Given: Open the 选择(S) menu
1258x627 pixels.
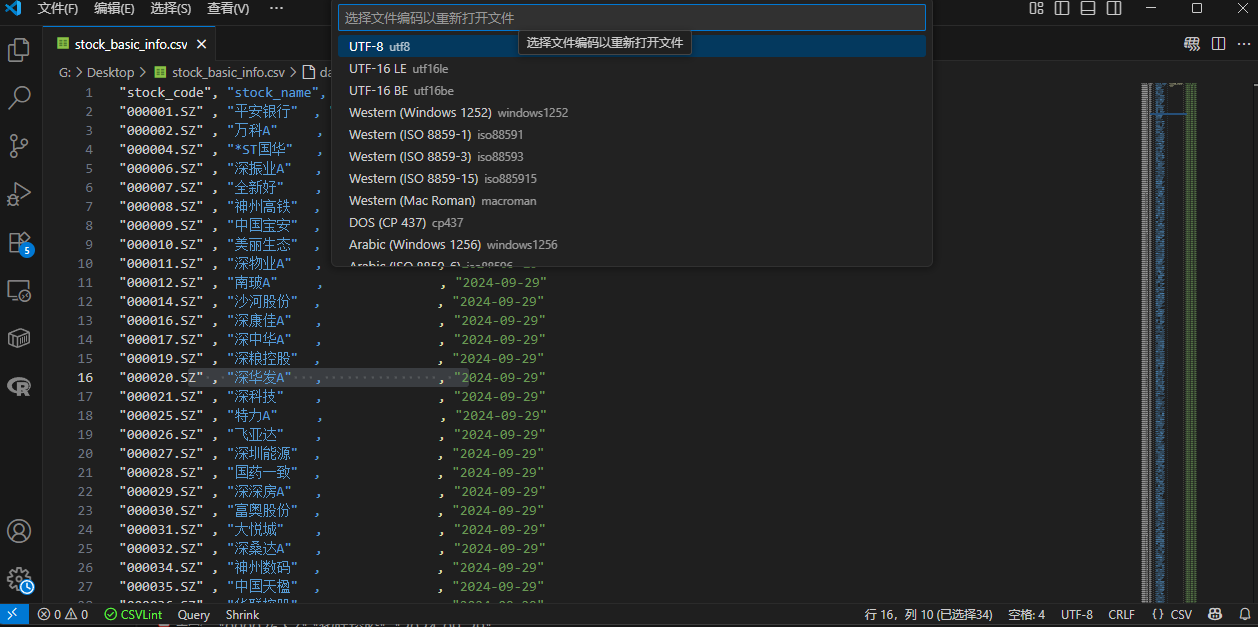Looking at the screenshot, I should click(171, 8).
